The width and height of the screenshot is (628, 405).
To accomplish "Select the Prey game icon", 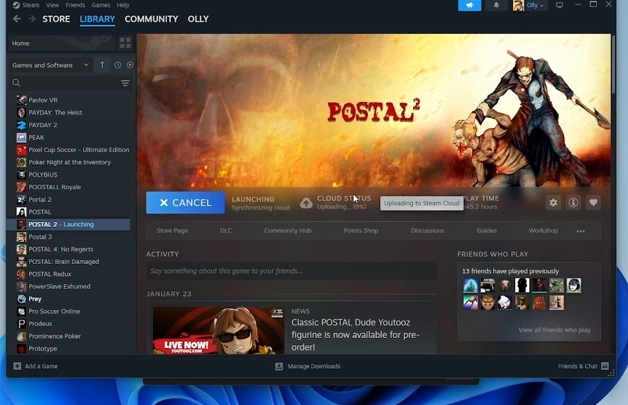I will click(x=22, y=299).
